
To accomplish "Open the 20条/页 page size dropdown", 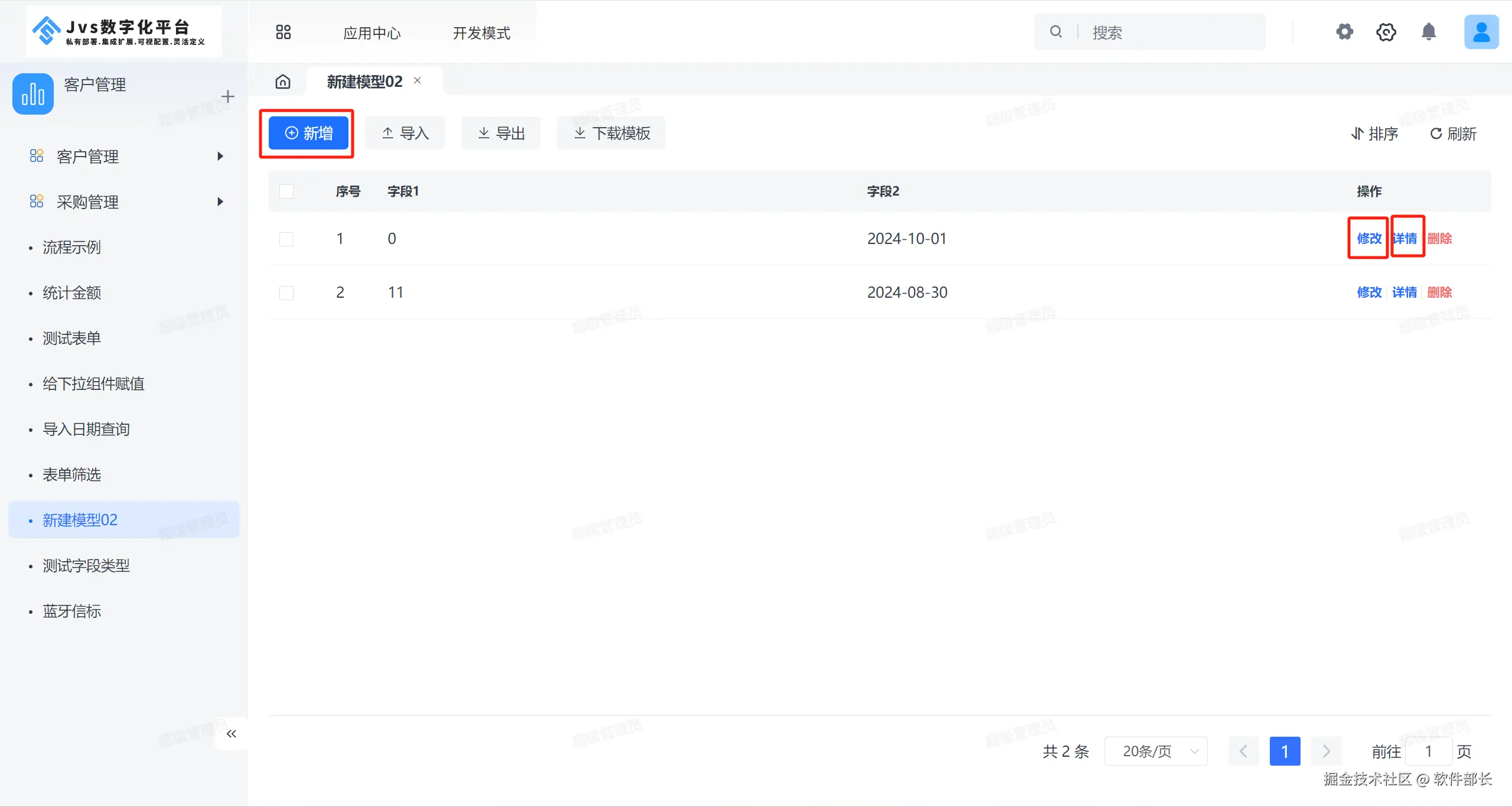I will click(1155, 751).
